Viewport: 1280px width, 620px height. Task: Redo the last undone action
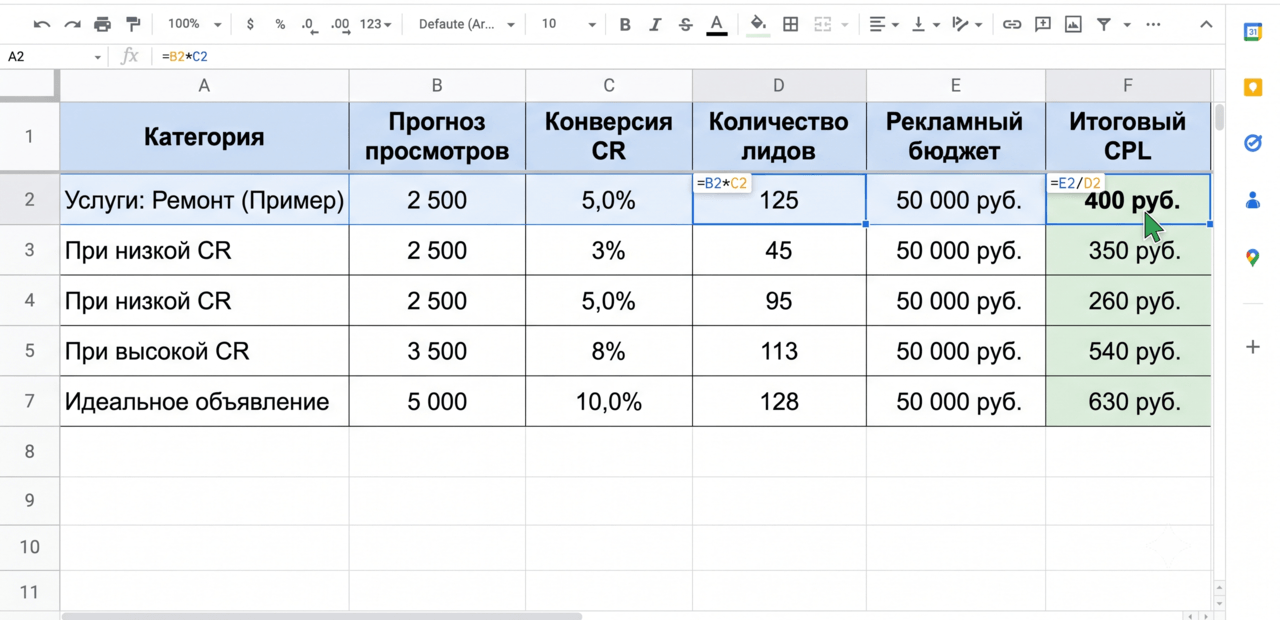point(72,24)
